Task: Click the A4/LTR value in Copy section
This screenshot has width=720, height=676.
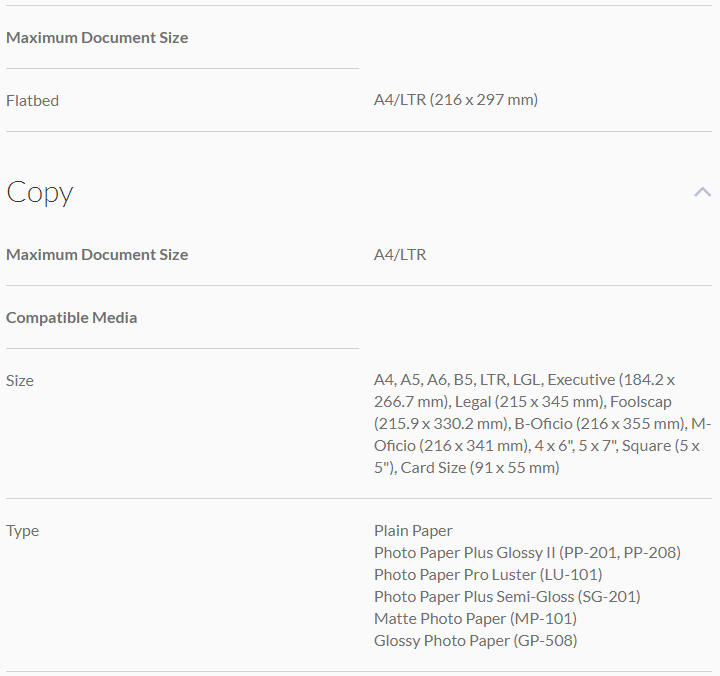Action: [x=400, y=255]
